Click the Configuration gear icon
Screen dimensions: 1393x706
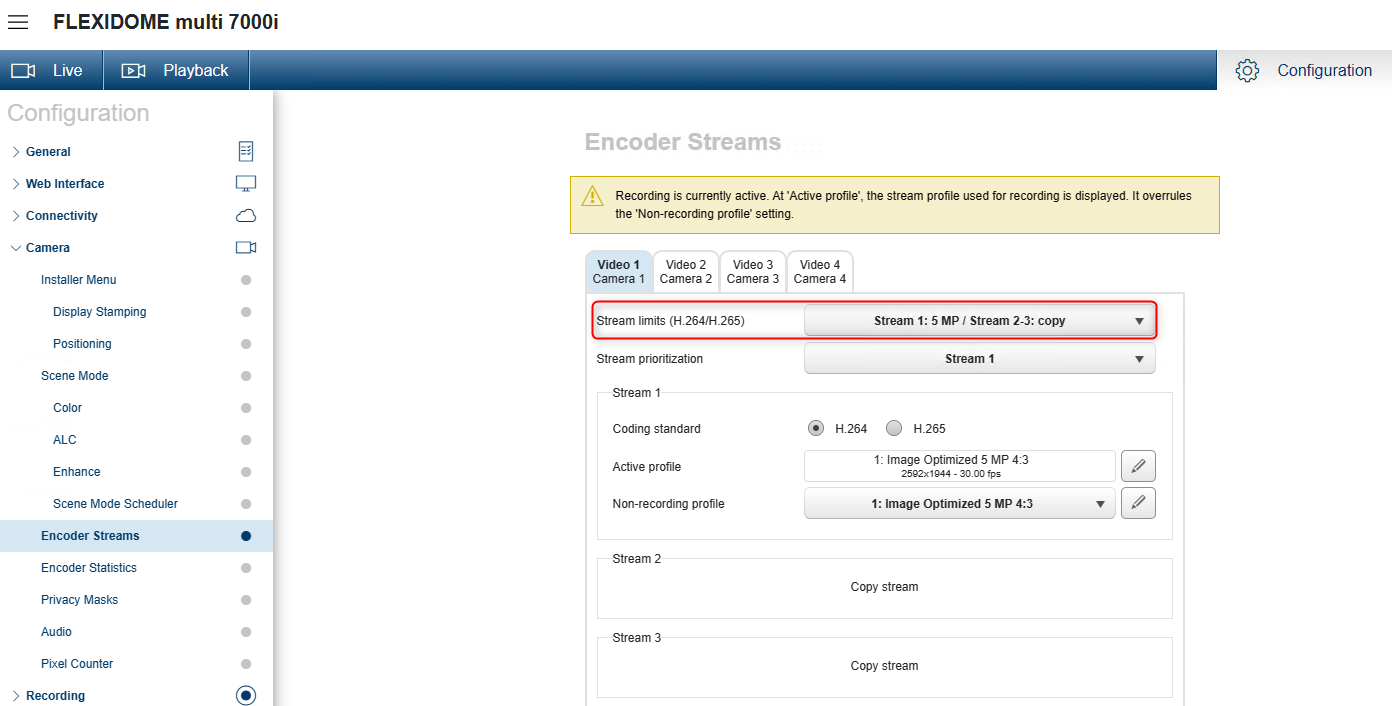[x=1246, y=71]
